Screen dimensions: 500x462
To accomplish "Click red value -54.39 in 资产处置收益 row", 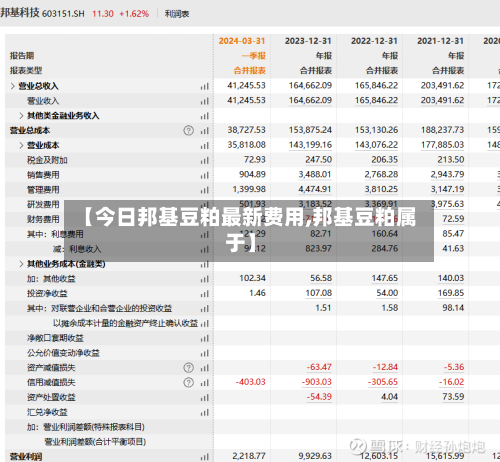I will 319,397.
